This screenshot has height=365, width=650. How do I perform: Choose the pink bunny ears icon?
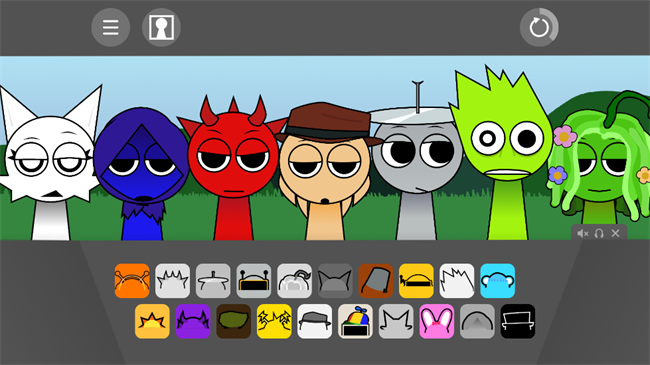pyautogui.click(x=437, y=321)
